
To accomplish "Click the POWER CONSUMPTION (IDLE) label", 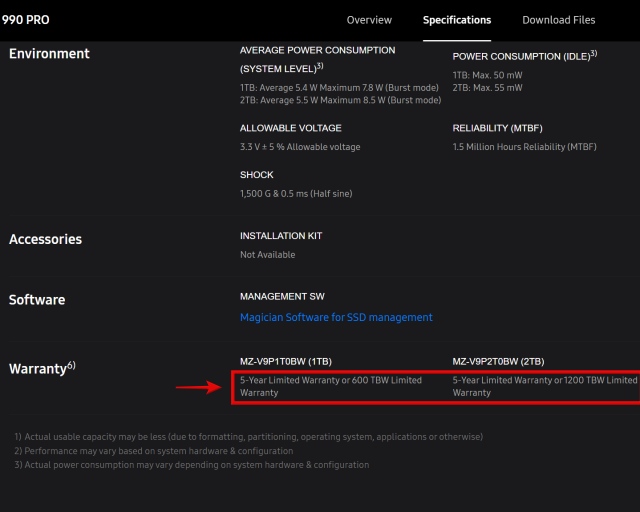I will pos(524,56).
